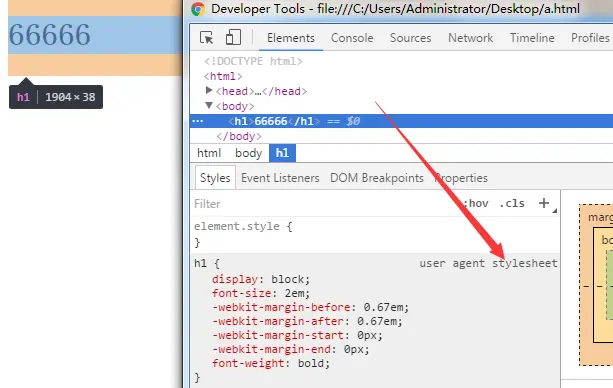Open the Event Listeners sub-tab

[x=280, y=178]
